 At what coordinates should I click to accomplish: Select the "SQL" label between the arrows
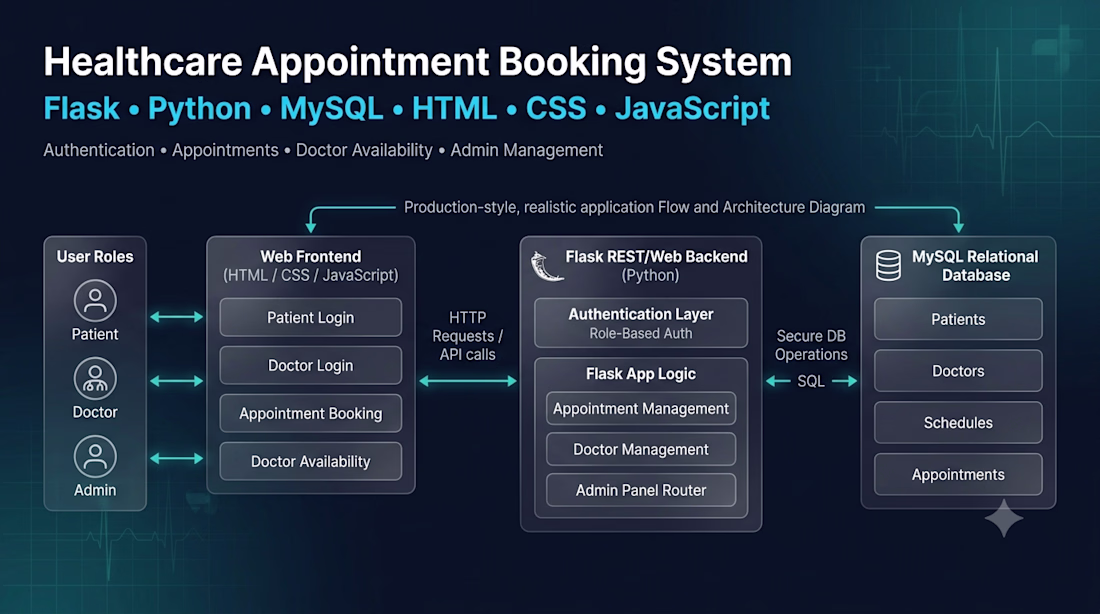(x=811, y=381)
